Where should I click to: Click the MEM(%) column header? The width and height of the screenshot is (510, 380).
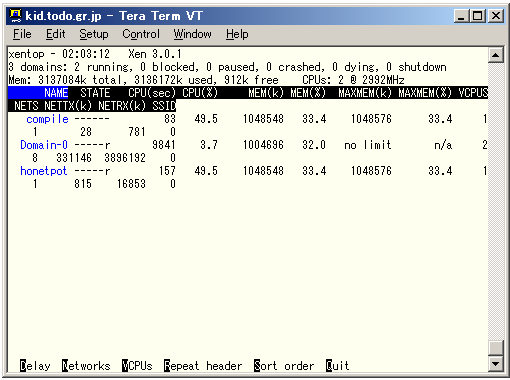308,93
